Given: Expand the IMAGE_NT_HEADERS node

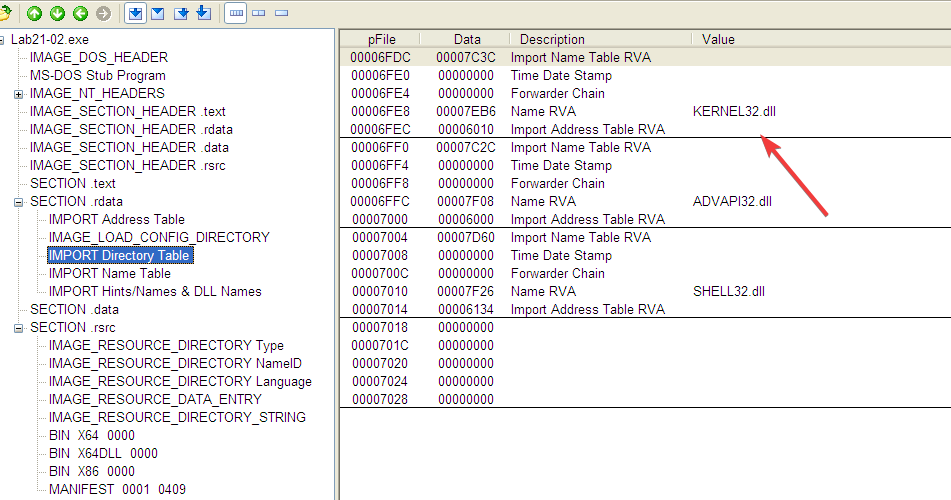Looking at the screenshot, I should coord(19,94).
